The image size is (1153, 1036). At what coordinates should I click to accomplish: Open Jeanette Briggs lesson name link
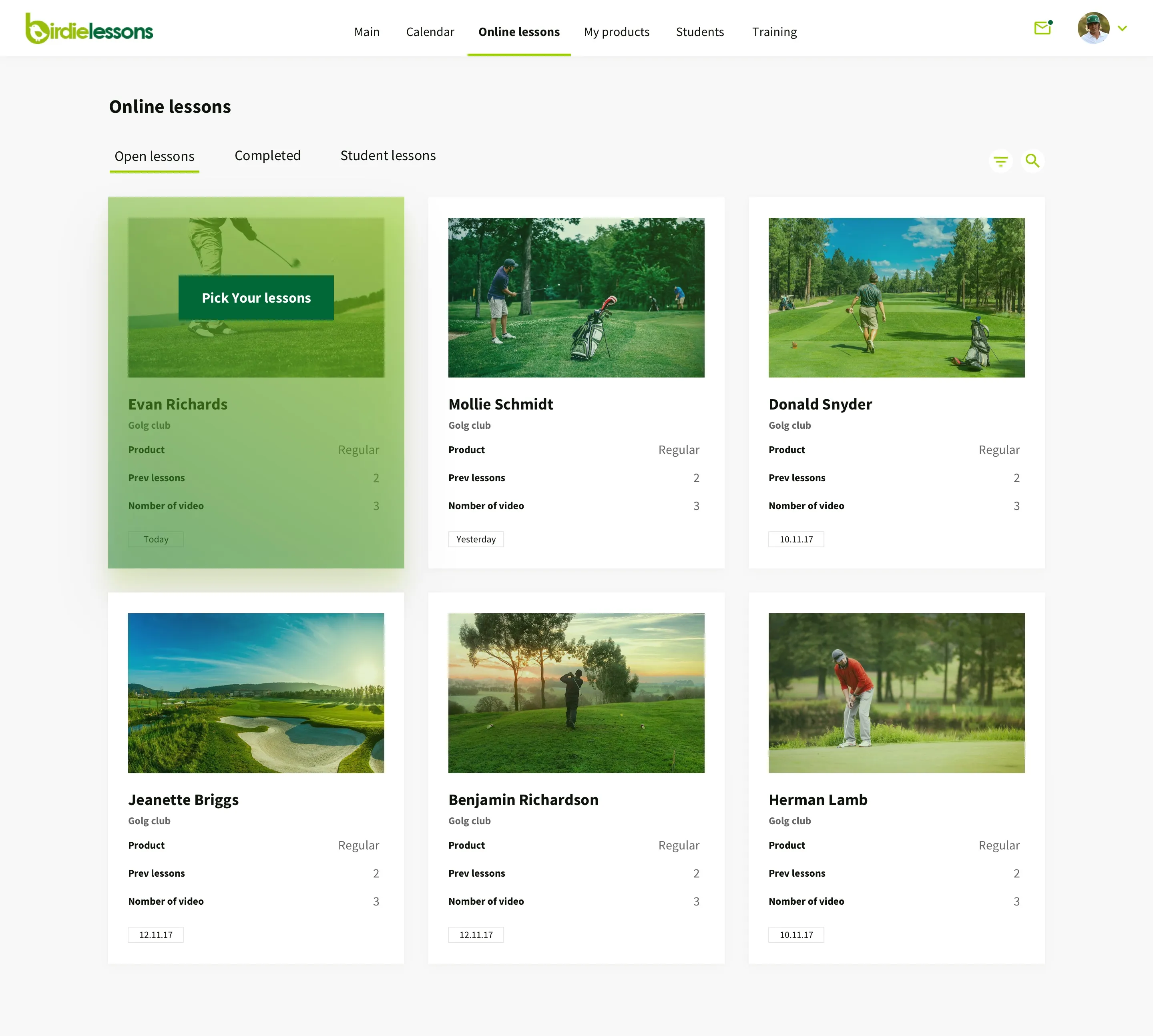183,800
